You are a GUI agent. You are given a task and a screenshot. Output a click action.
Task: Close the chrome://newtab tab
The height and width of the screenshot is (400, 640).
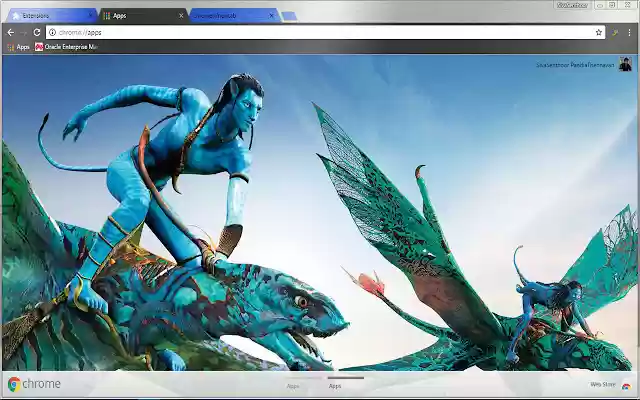(x=271, y=16)
